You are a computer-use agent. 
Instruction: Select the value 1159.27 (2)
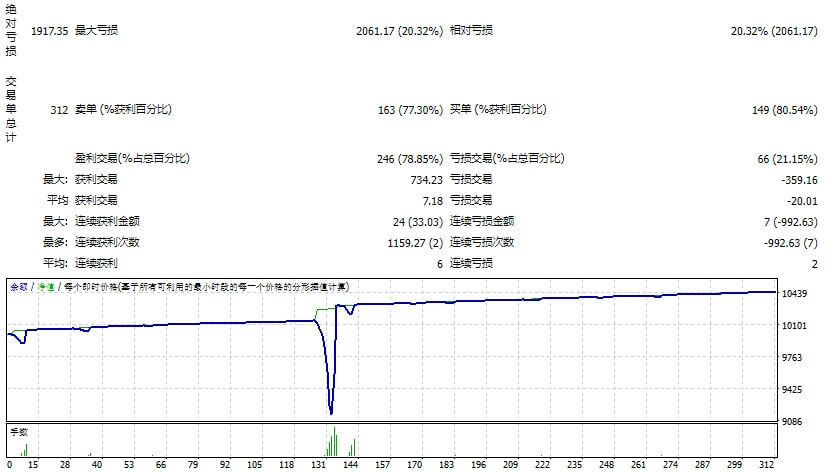point(415,243)
